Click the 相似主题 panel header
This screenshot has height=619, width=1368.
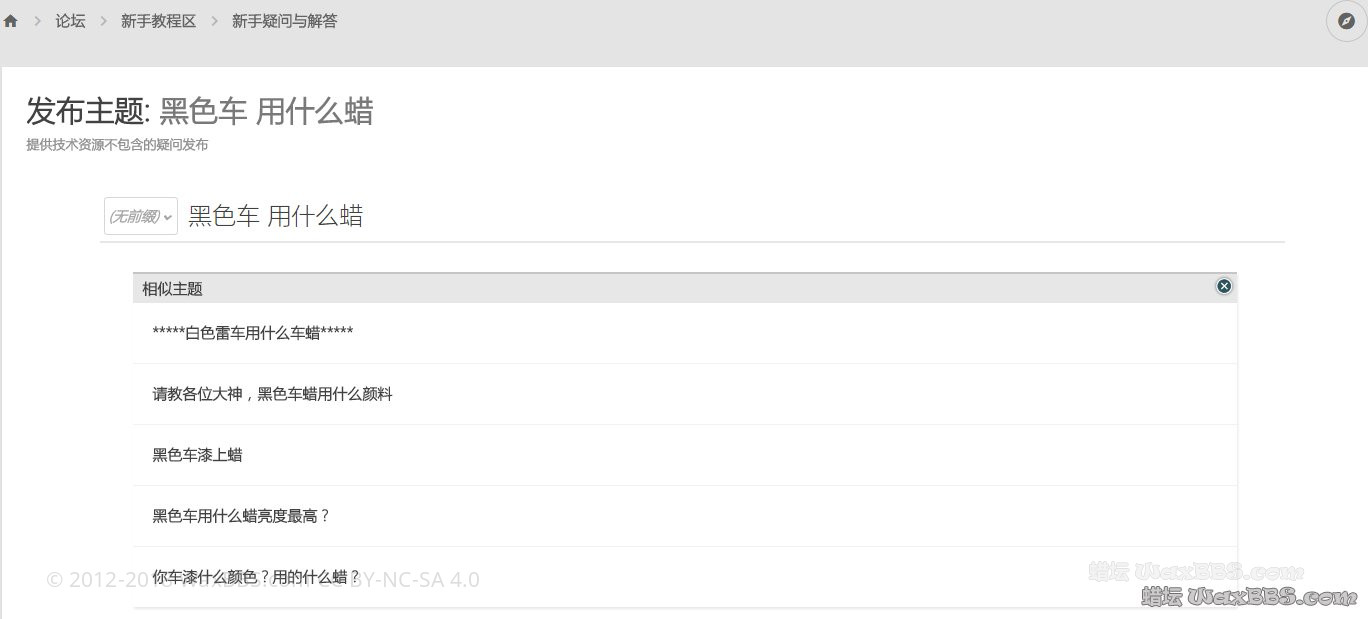coord(172,289)
